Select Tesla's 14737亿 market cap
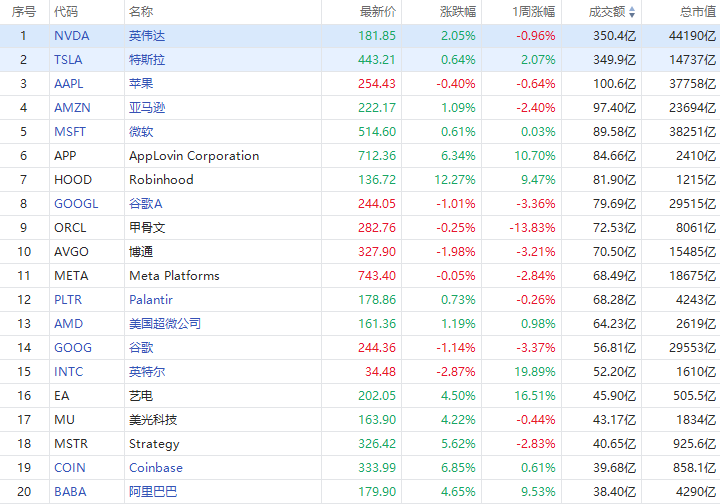The height and width of the screenshot is (504, 720). (x=692, y=60)
